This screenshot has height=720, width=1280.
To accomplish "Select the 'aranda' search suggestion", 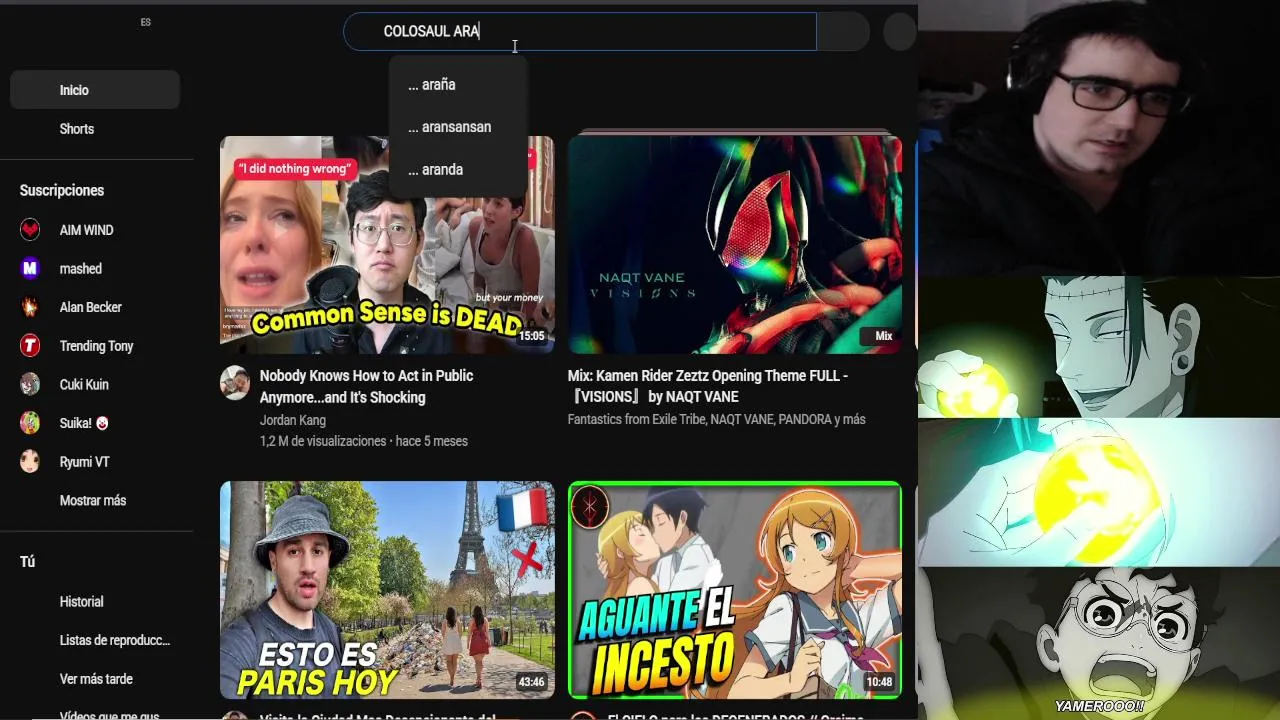I will click(458, 170).
